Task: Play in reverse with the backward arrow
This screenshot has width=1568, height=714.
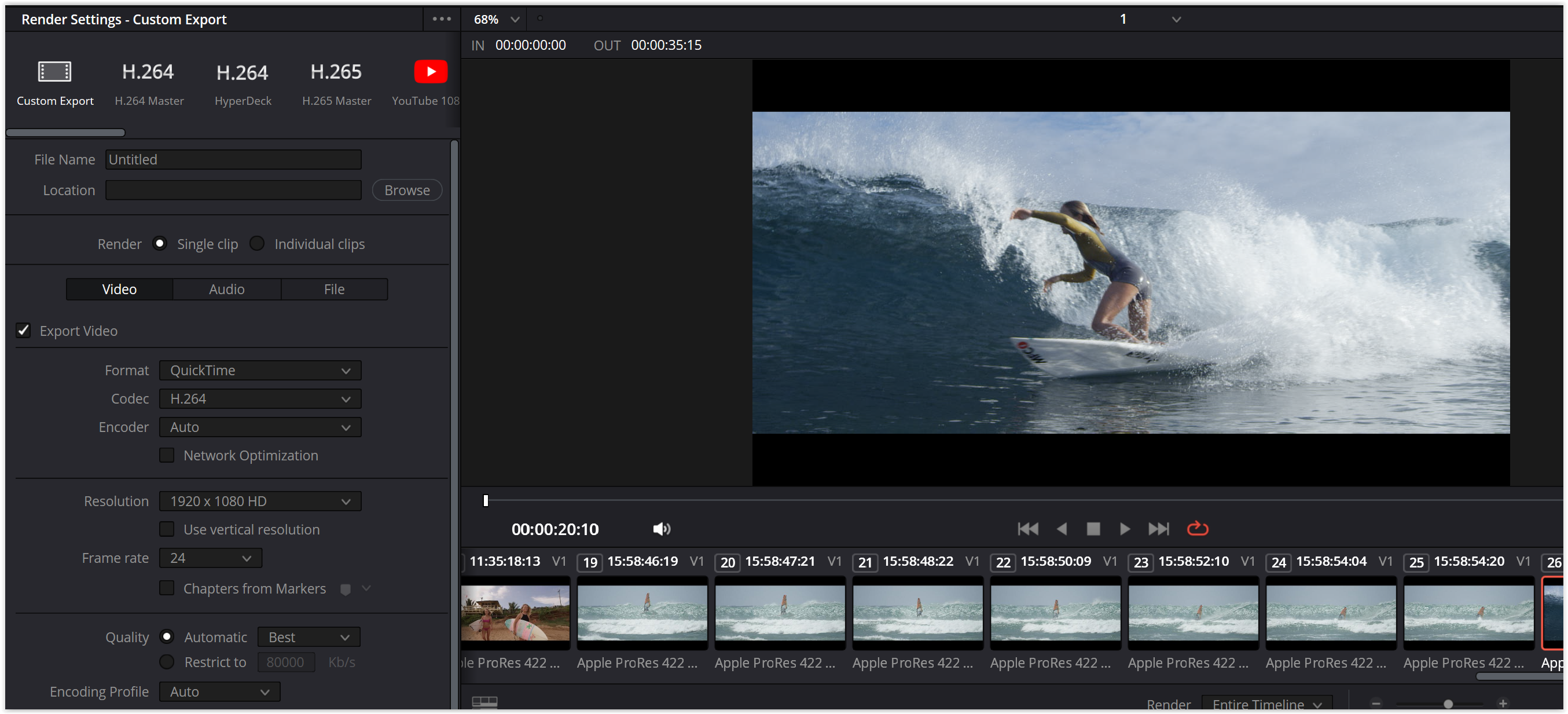Action: [1062, 529]
